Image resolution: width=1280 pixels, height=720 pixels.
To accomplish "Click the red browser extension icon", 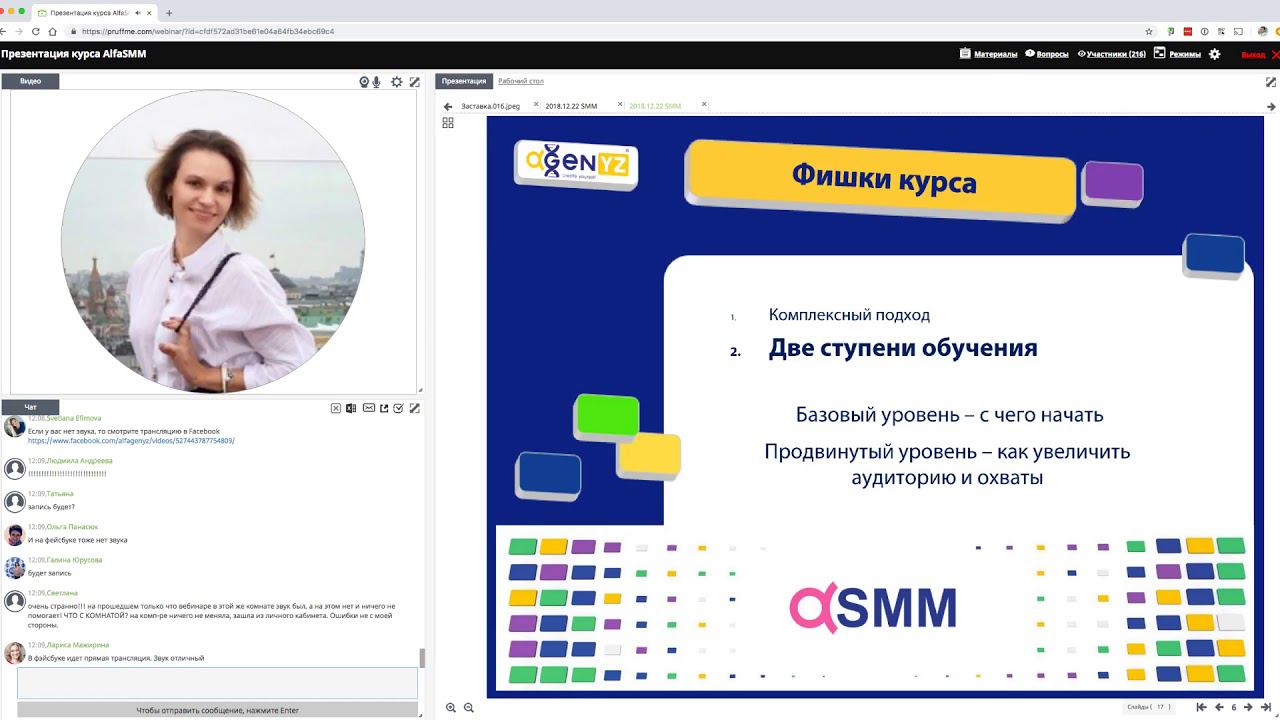I will click(x=1187, y=31).
